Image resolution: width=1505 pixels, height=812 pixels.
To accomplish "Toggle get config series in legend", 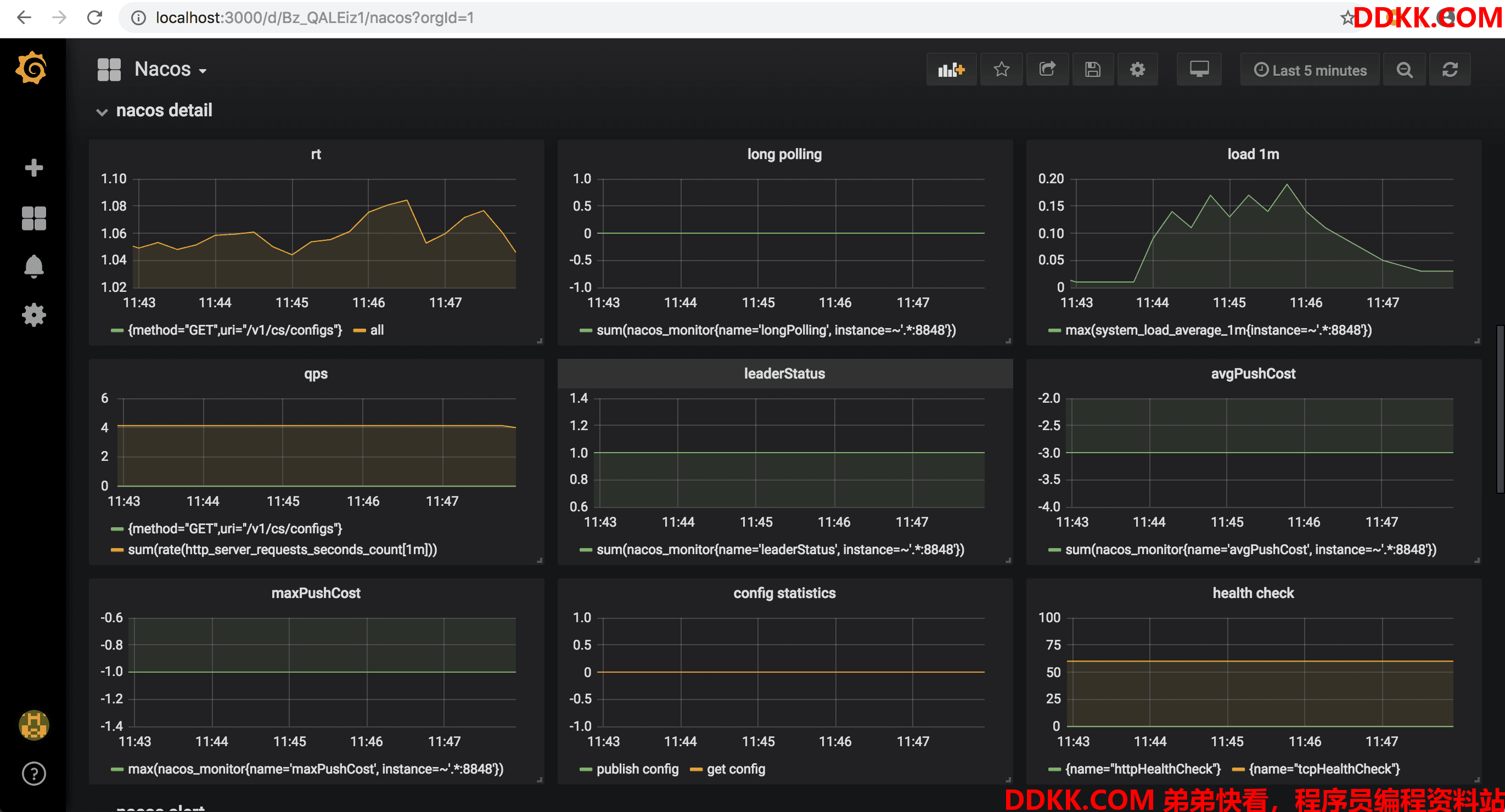I will click(x=735, y=769).
